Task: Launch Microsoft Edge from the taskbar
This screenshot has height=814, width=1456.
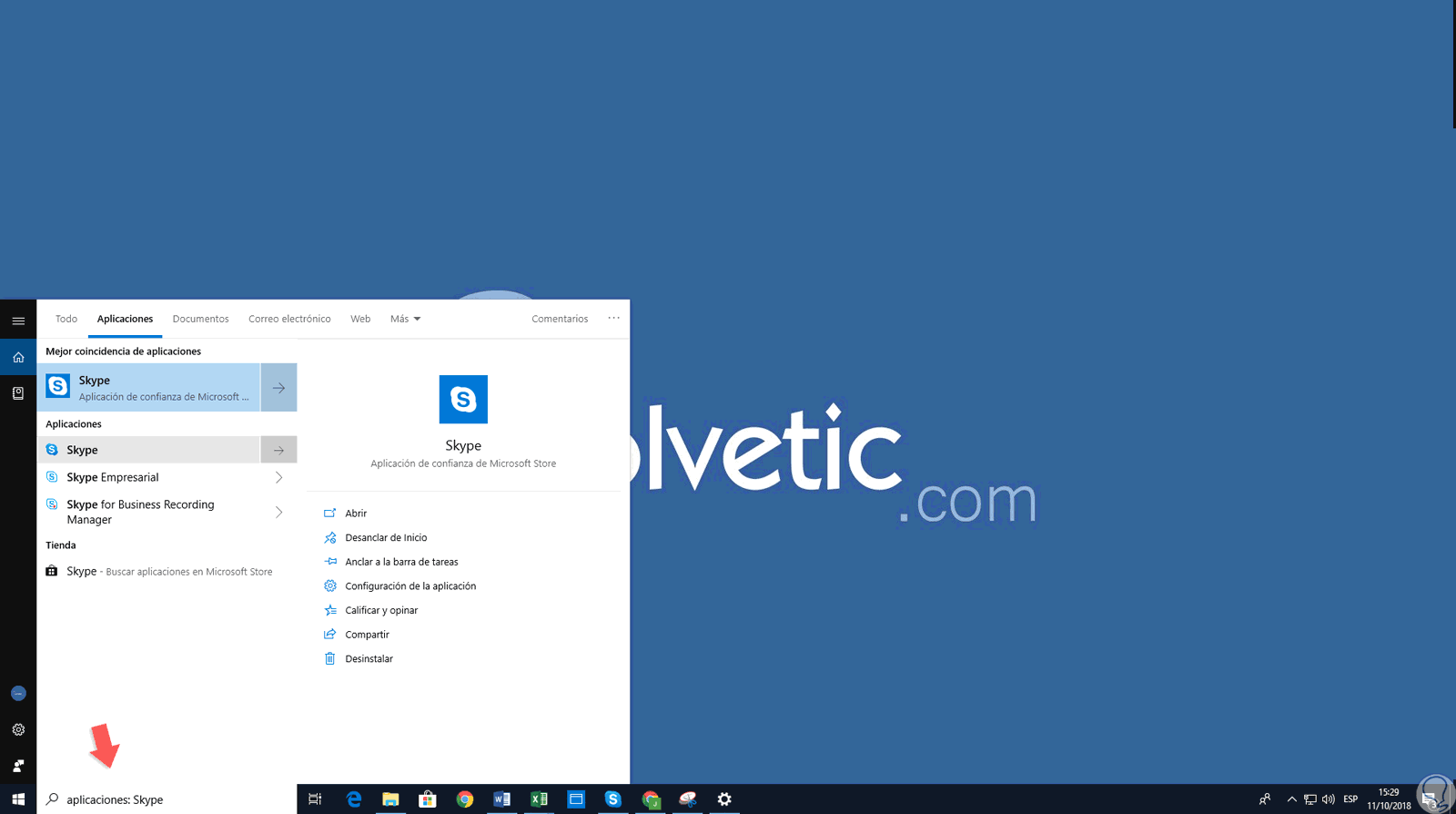Action: tap(354, 799)
